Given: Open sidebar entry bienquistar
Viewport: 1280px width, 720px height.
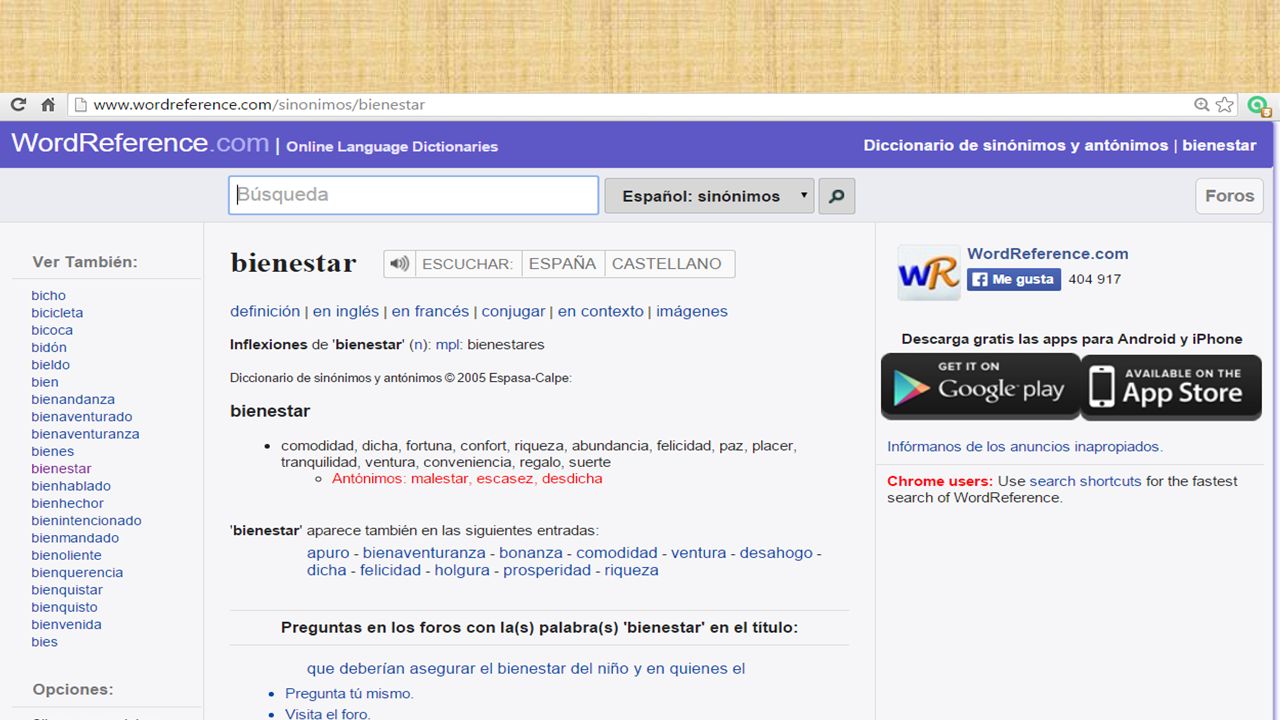Looking at the screenshot, I should coord(67,590).
